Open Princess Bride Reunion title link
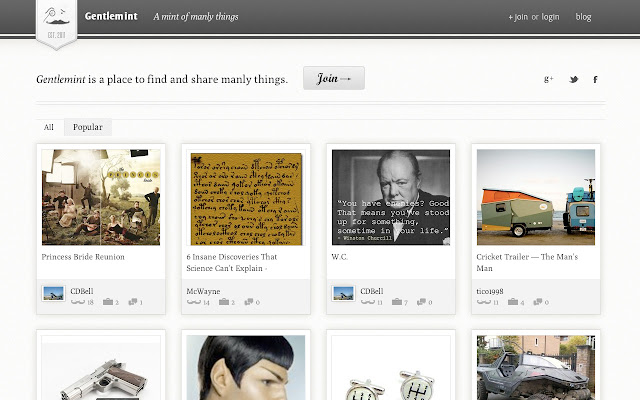The width and height of the screenshot is (640, 400). point(83,257)
